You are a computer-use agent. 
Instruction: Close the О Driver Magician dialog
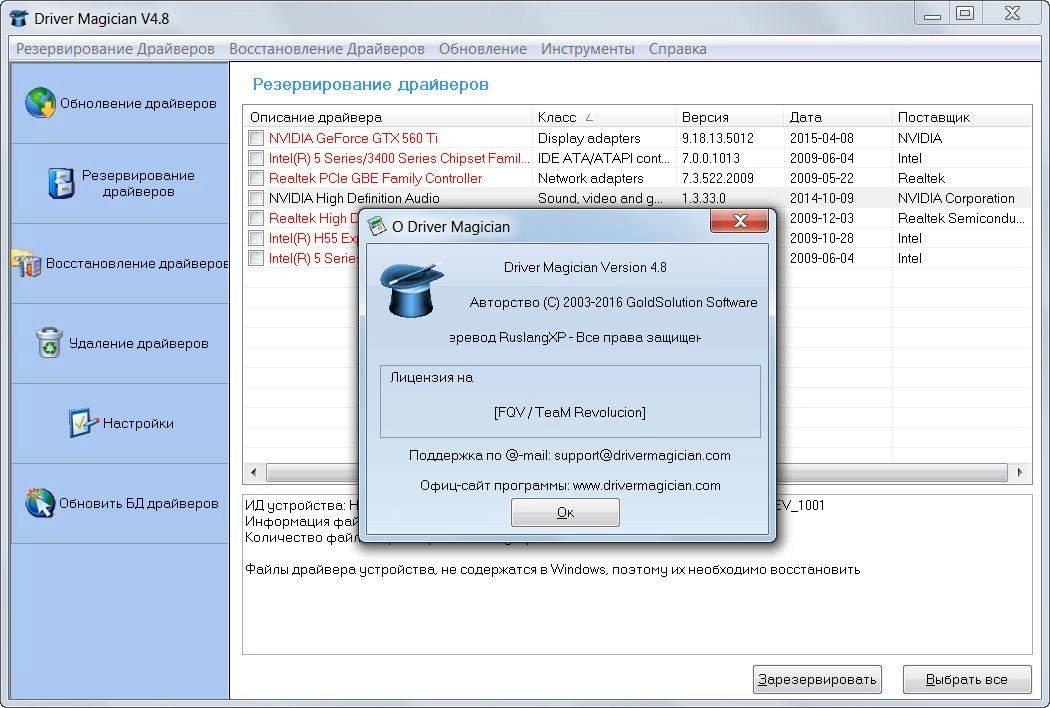(x=739, y=220)
